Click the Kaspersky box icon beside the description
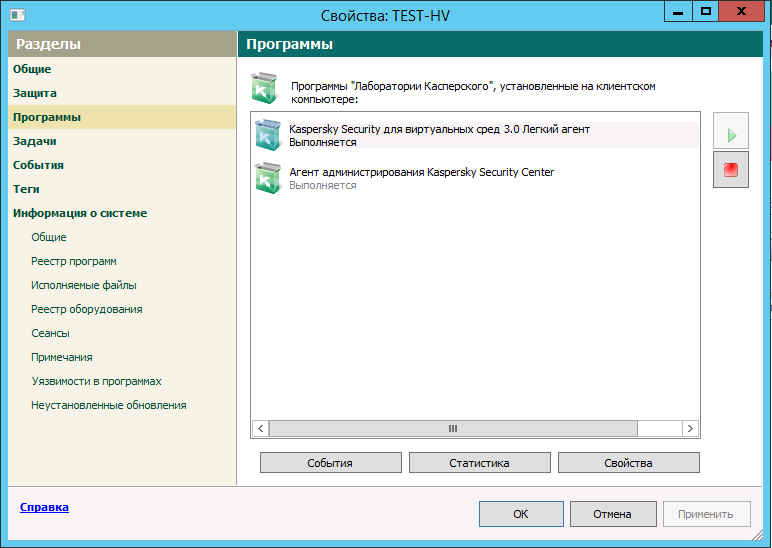 tap(264, 89)
